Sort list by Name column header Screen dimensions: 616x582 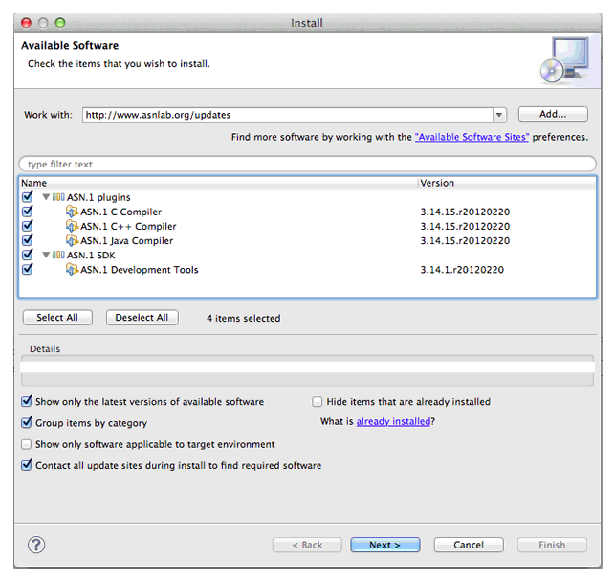(x=200, y=184)
